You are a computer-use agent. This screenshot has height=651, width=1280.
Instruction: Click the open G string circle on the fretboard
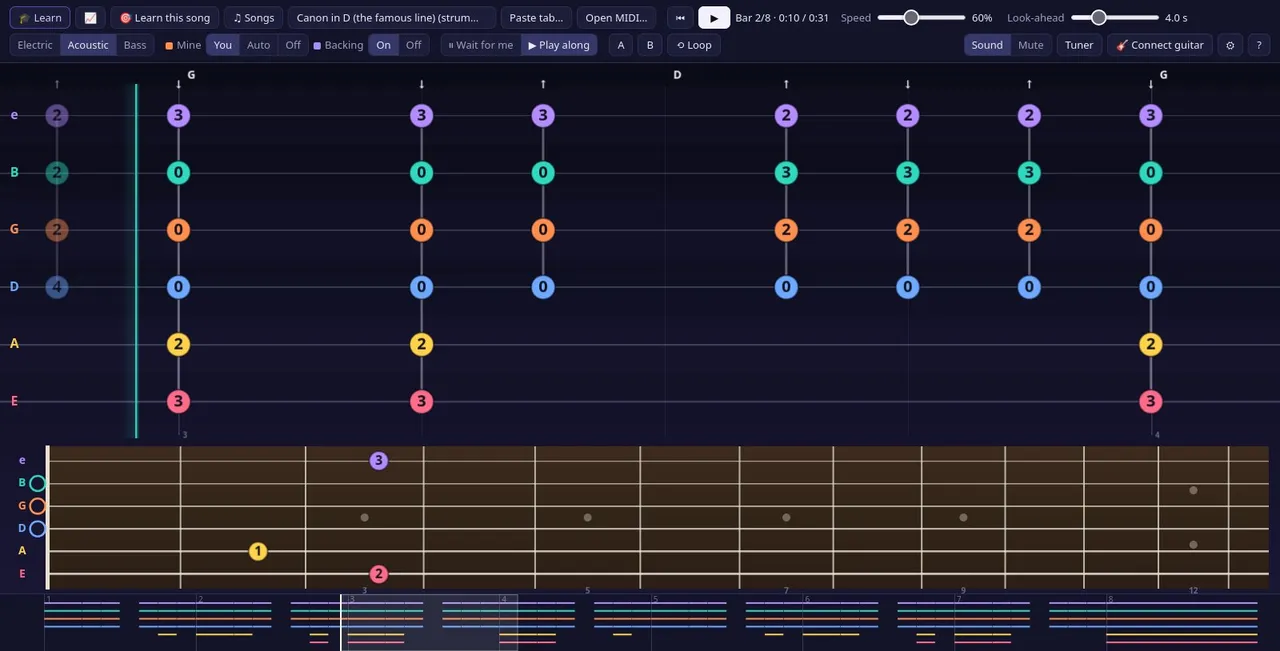coord(37,506)
